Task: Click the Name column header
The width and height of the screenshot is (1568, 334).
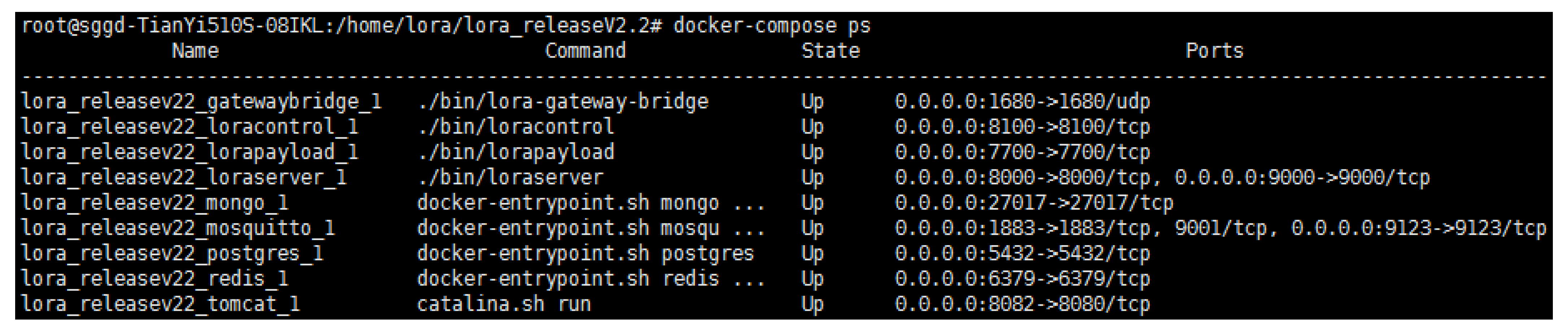Action: [195, 51]
